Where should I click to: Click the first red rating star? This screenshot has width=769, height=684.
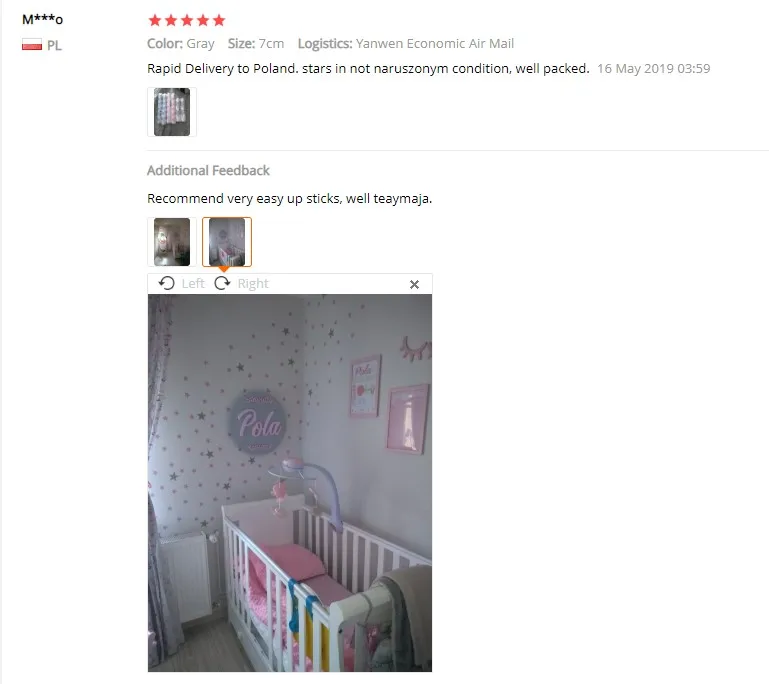[155, 20]
